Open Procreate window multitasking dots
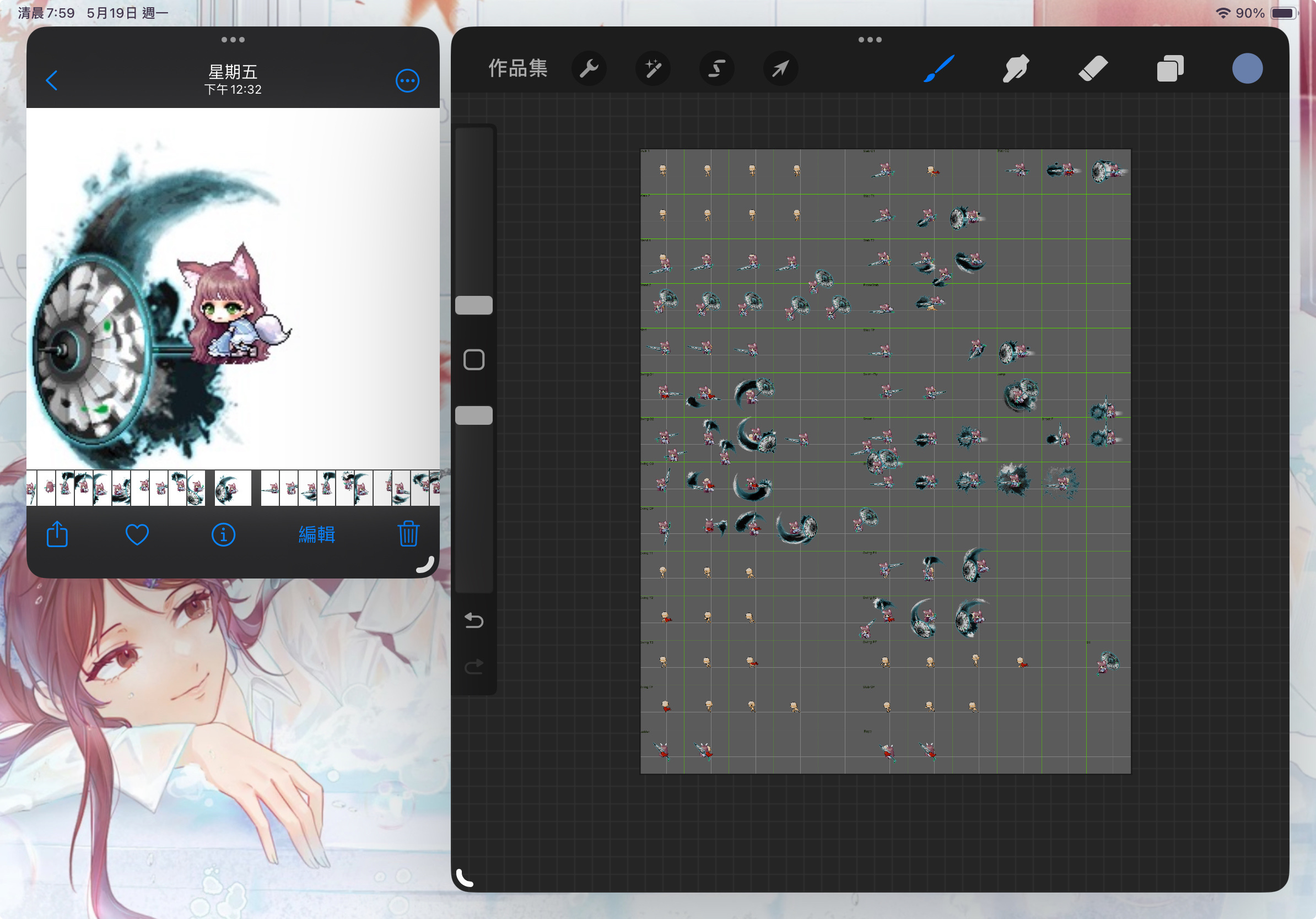 click(x=870, y=40)
